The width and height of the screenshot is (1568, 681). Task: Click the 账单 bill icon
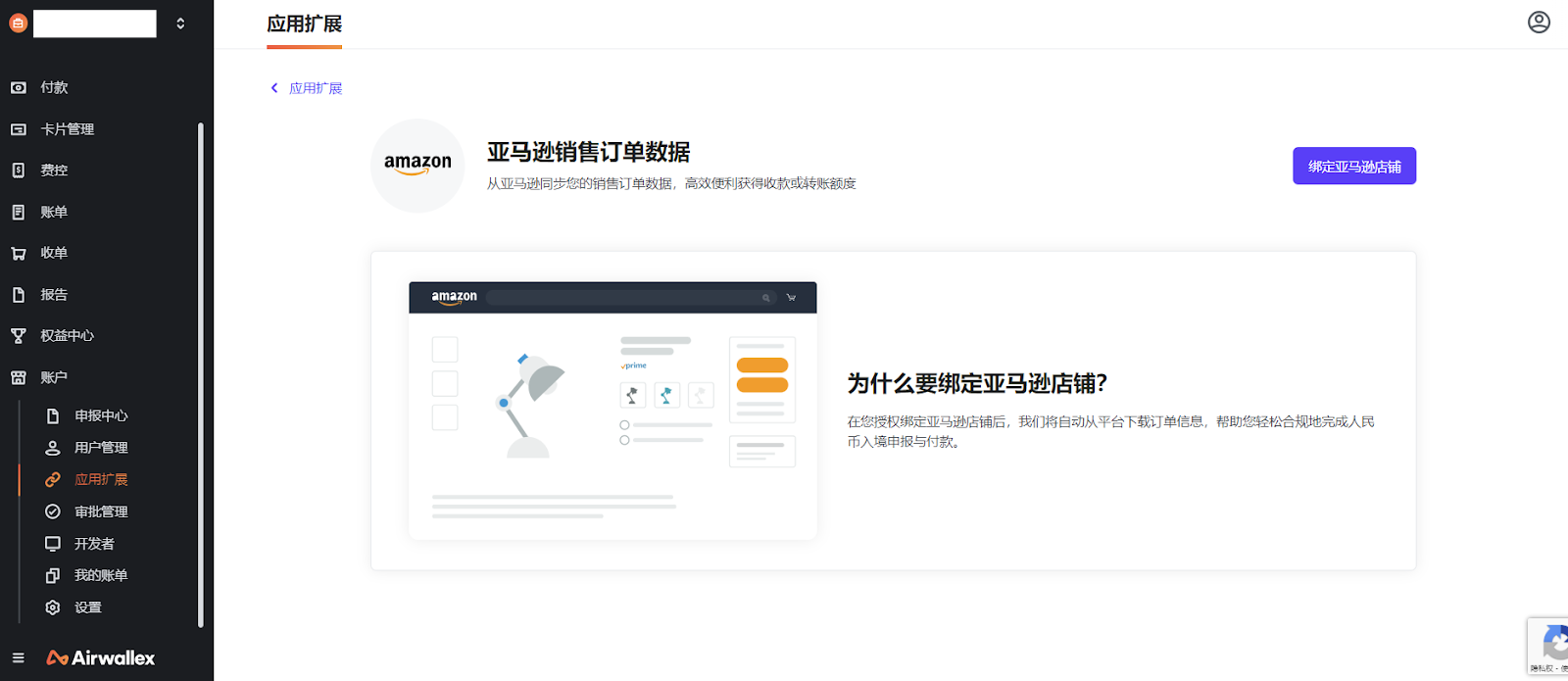(x=18, y=212)
